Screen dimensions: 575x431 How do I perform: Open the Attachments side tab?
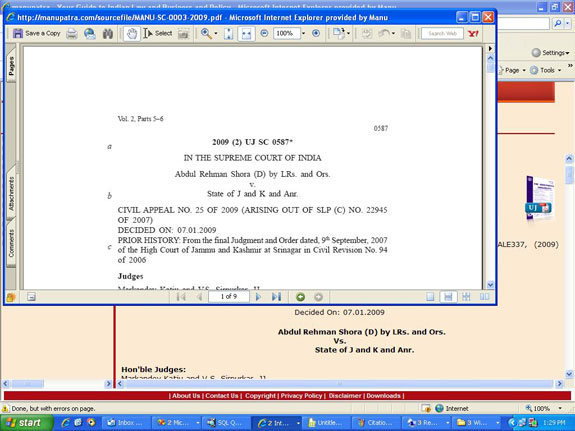(x=11, y=194)
